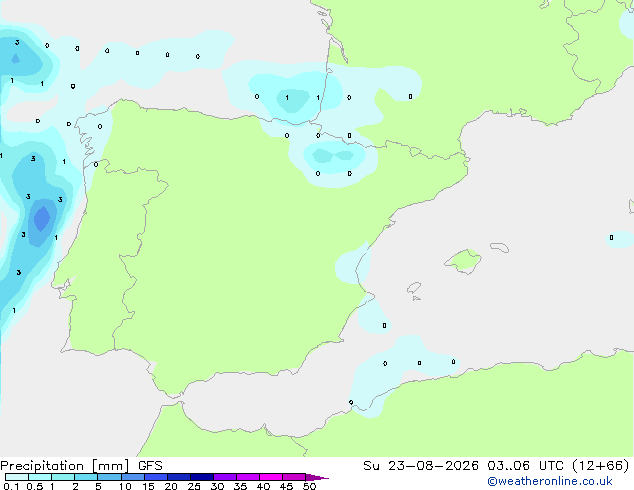Screen dimensions: 634x490
Task: Click the Ibiza island outline
Action: (414, 288)
